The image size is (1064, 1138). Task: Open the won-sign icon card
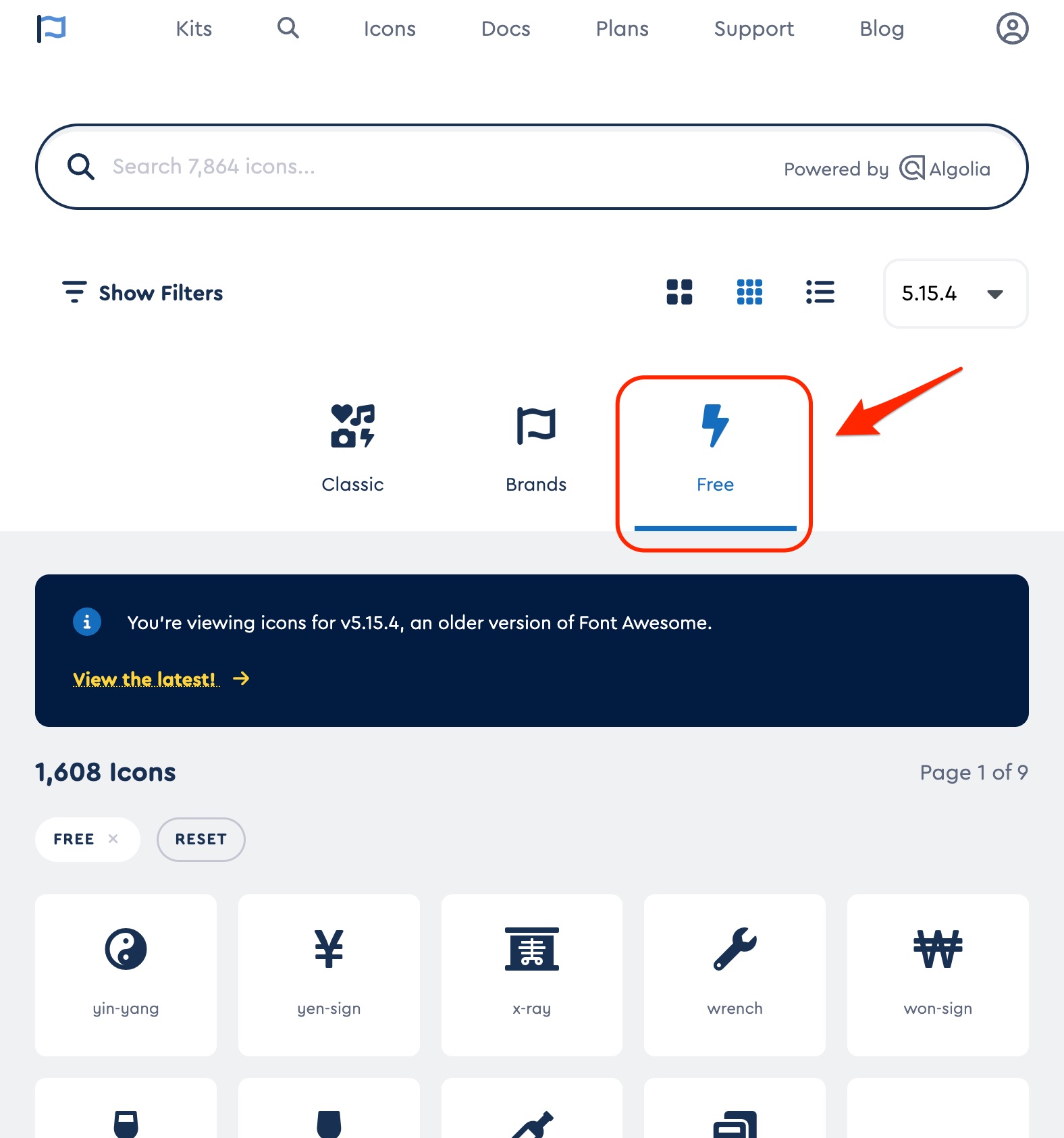pyautogui.click(x=938, y=975)
